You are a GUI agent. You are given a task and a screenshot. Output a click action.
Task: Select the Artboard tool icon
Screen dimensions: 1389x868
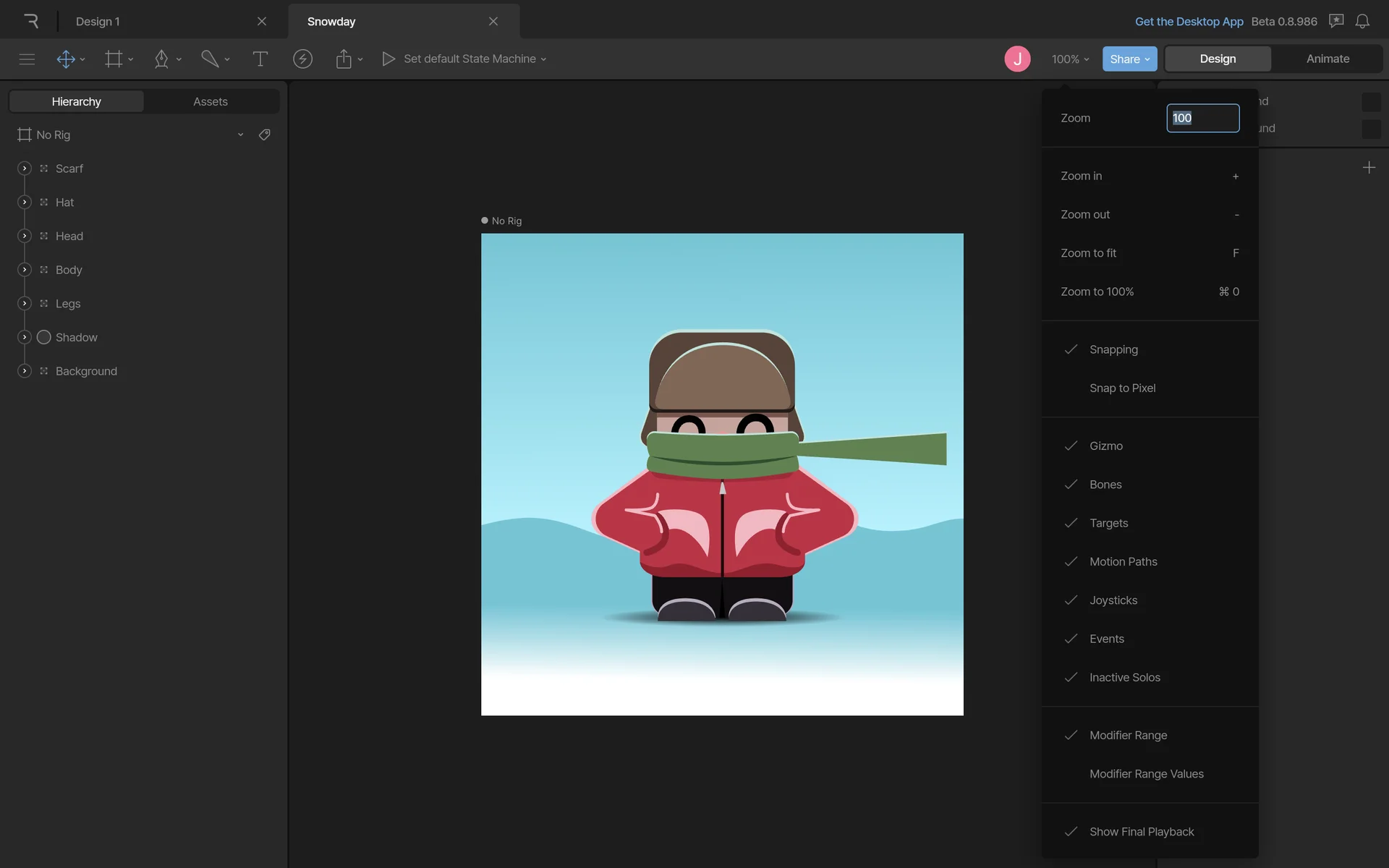(114, 59)
